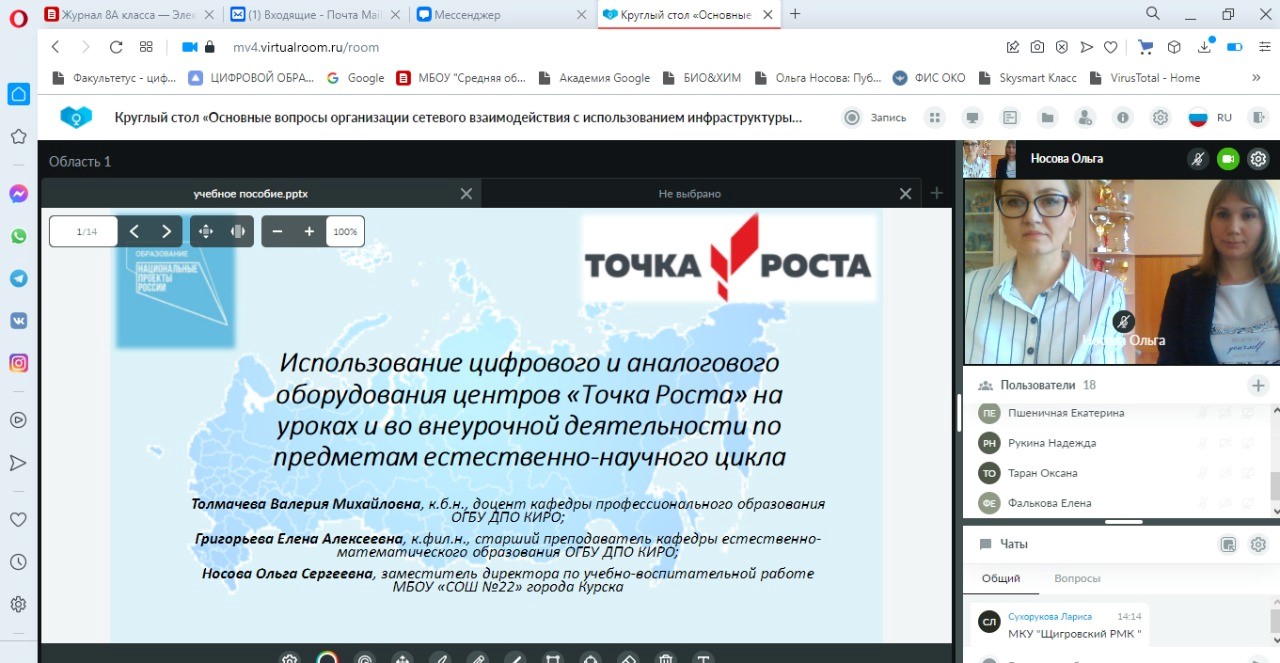This screenshot has width=1280, height=663.
Task: Reload the page
Action: 115,47
